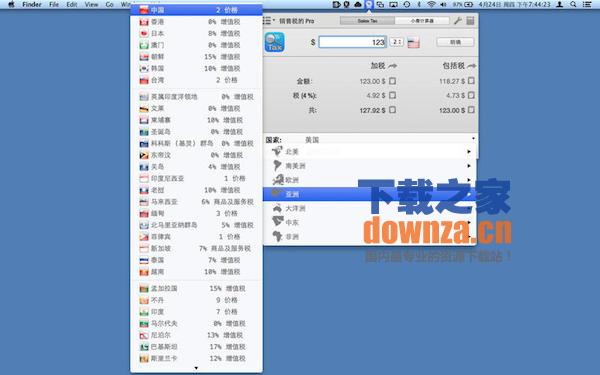This screenshot has width=600, height=375.
Task: Click the blue Tax app icon
Action: (x=274, y=42)
